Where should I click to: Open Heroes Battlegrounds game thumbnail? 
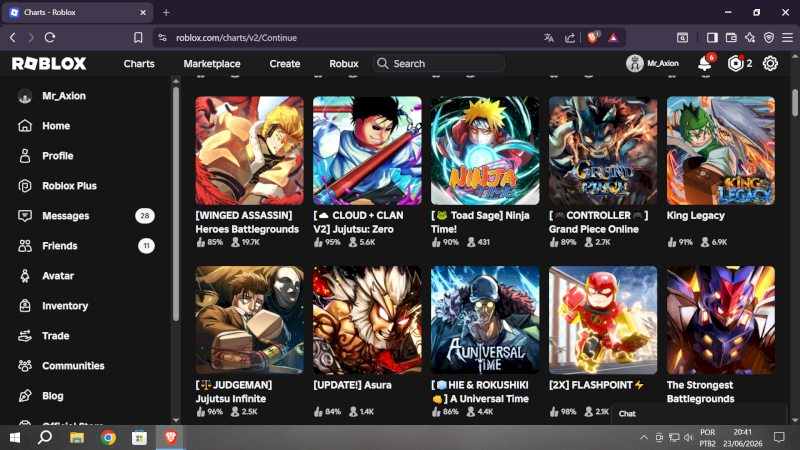point(249,151)
